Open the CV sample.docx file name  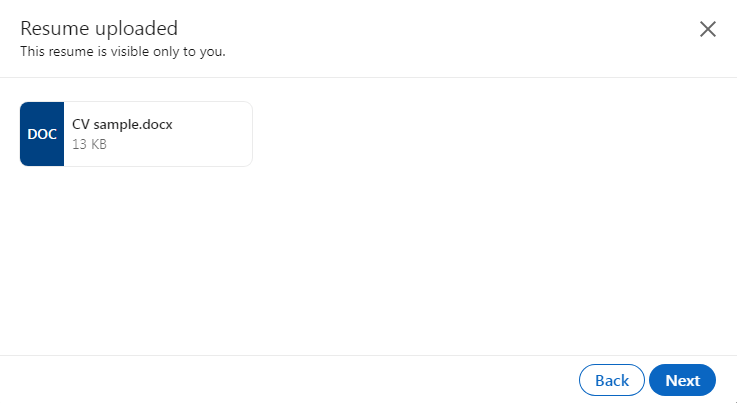click(x=122, y=125)
